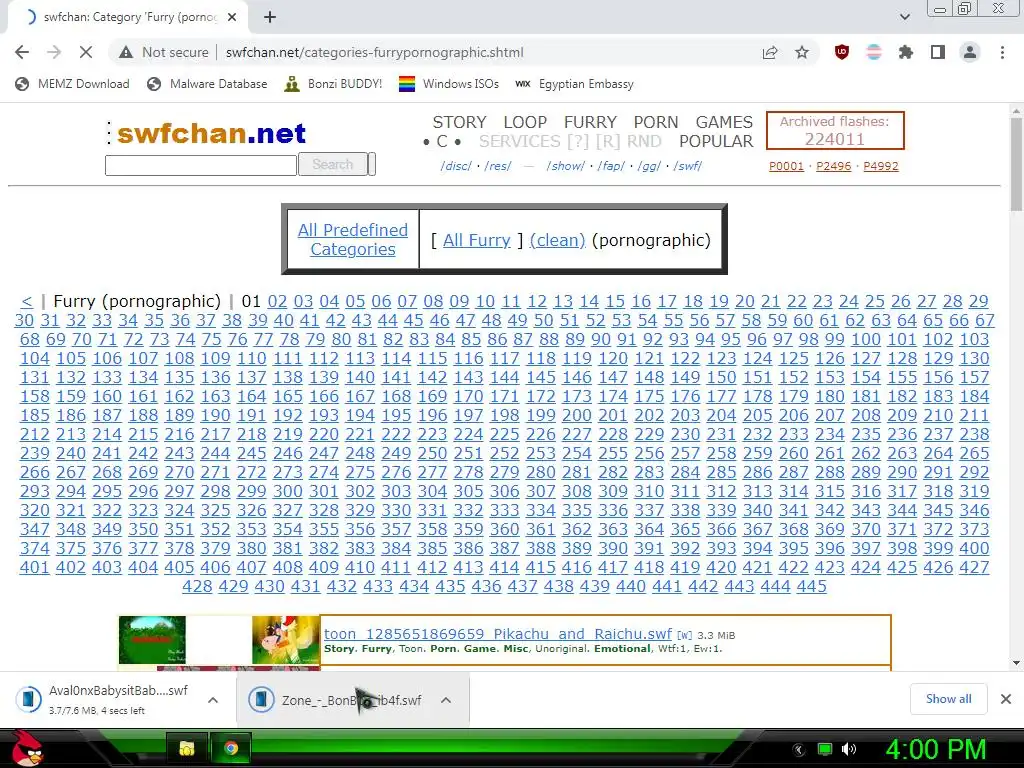Open the GAMES category menu item
Image resolution: width=1024 pixels, height=768 pixels.
[724, 122]
